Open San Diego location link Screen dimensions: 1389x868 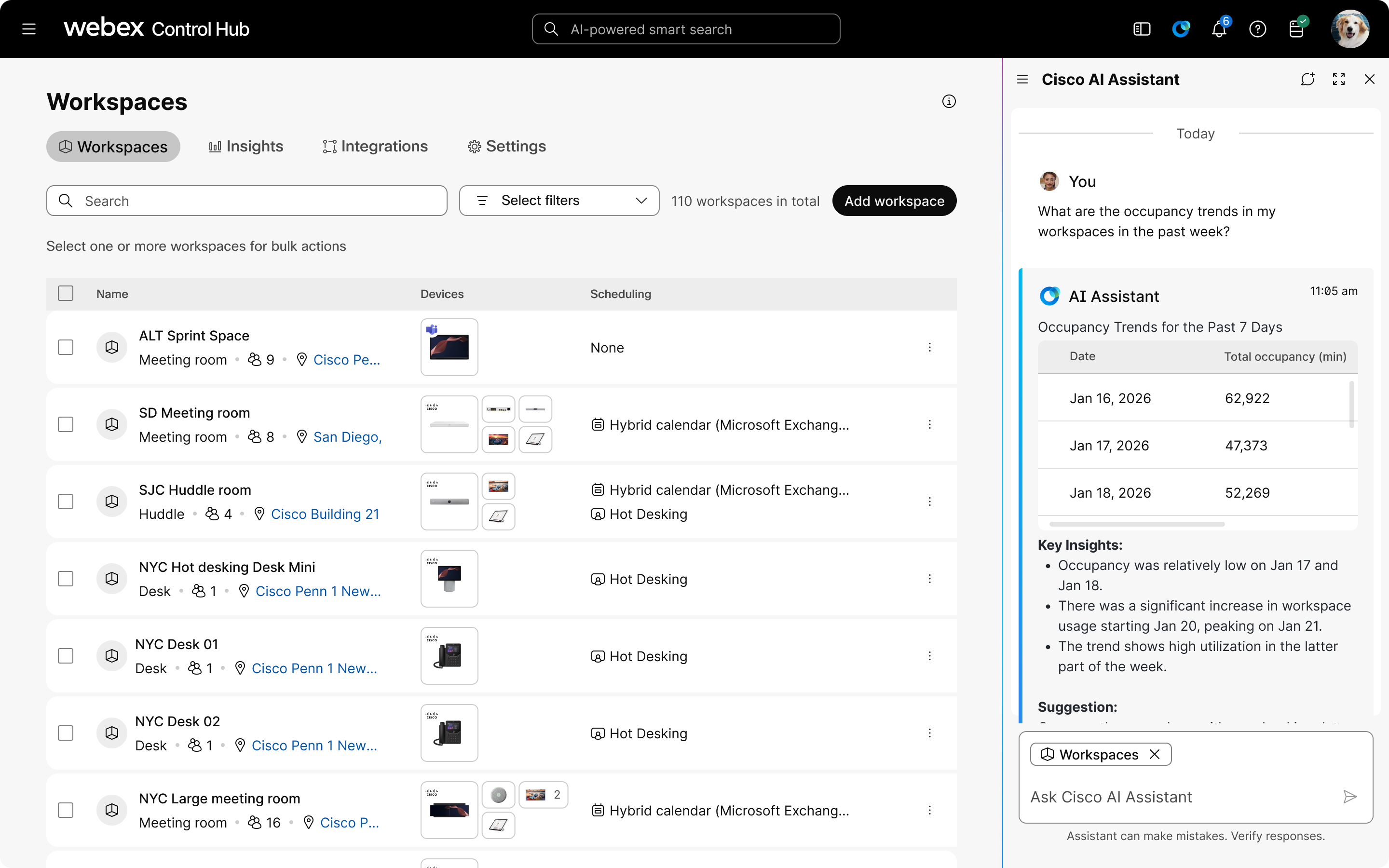coord(347,437)
